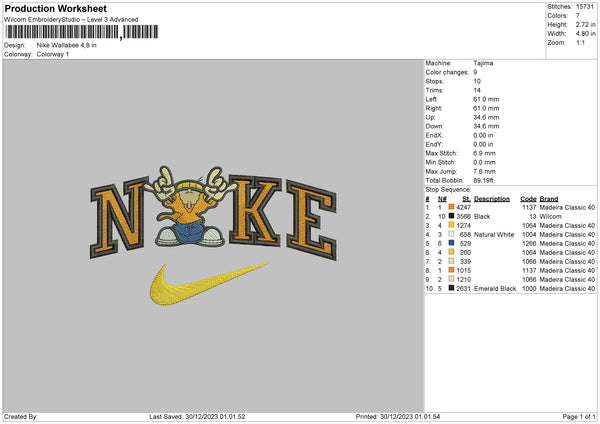Select the 'Stops:' label
The width and height of the screenshot is (600, 424).
click(x=435, y=81)
